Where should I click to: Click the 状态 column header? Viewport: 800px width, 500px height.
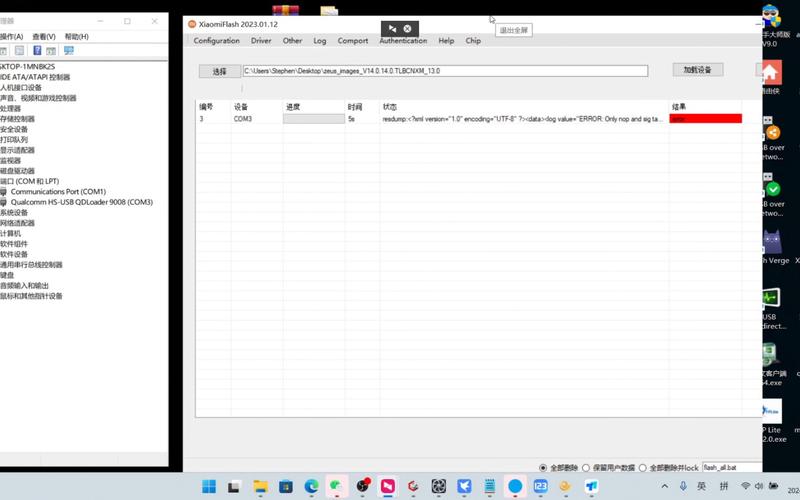click(x=389, y=107)
